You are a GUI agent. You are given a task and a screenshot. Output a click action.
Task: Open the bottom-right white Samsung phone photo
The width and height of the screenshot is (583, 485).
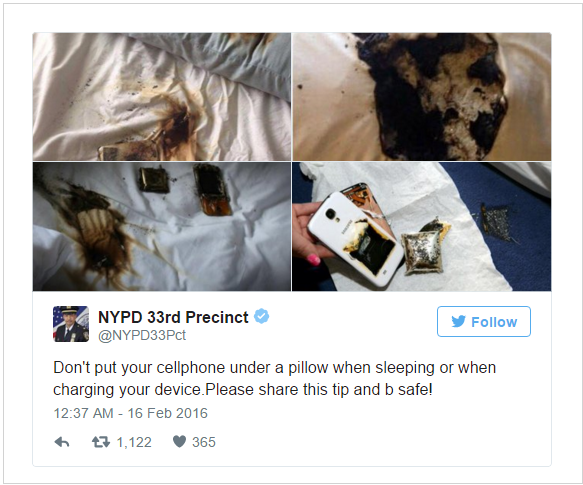click(422, 227)
